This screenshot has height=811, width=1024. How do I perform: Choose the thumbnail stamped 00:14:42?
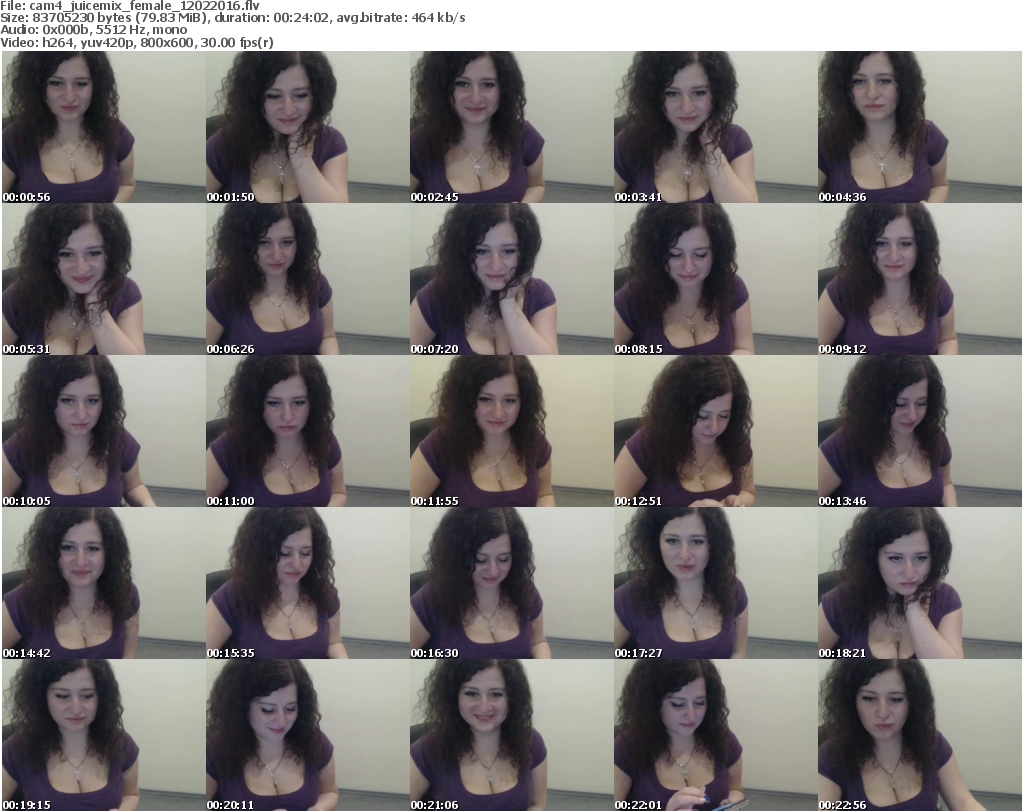pyautogui.click(x=104, y=583)
